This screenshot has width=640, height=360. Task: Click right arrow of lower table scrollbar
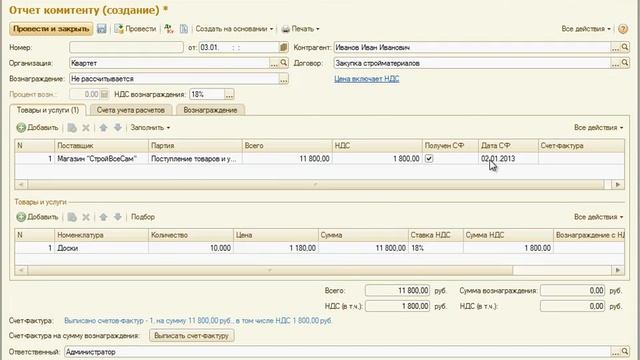coord(618,270)
